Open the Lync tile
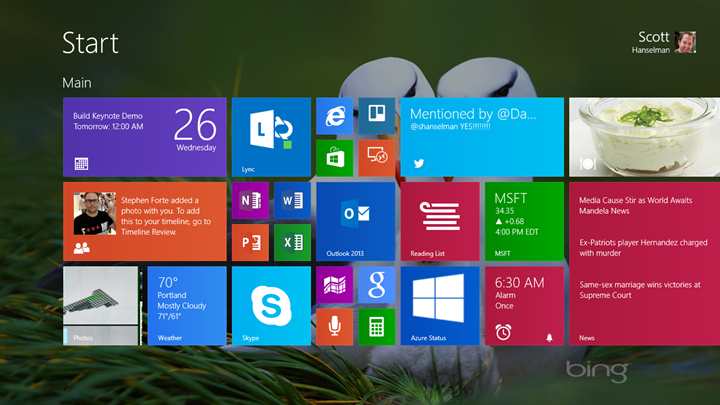This screenshot has width=720, height=405. click(x=271, y=137)
